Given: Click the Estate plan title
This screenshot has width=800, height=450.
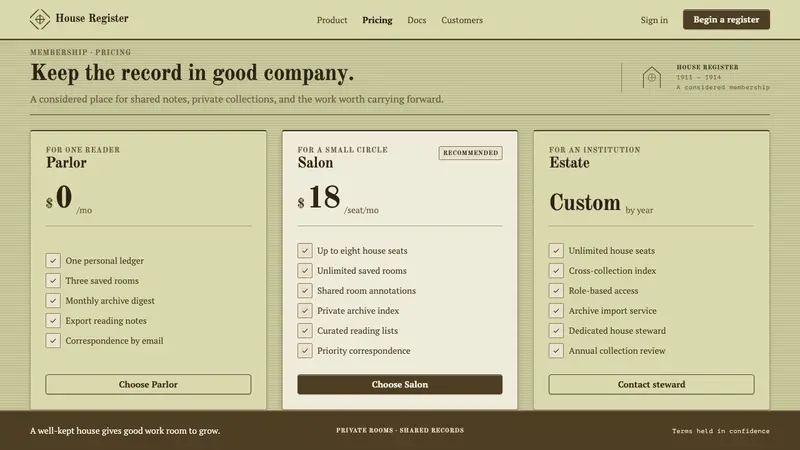Looking at the screenshot, I should click(x=569, y=163).
